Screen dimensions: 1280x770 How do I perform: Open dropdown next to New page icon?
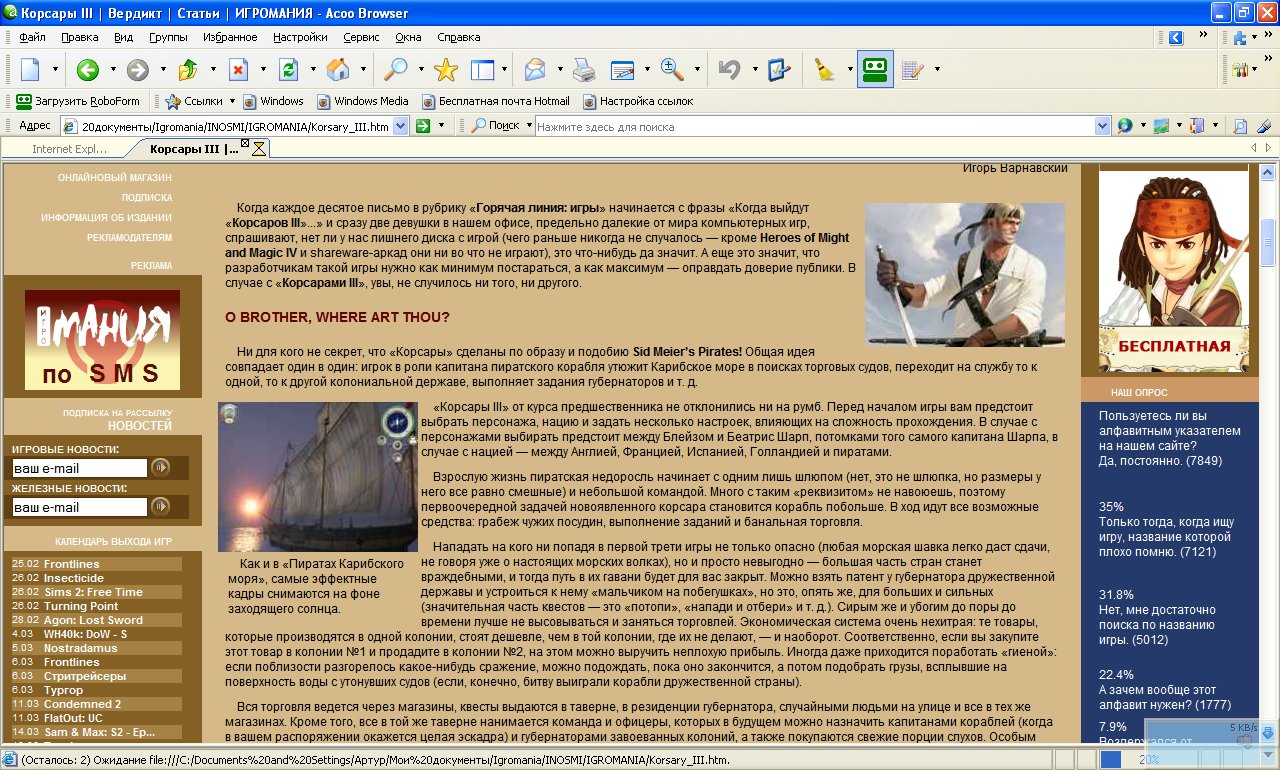pos(55,70)
